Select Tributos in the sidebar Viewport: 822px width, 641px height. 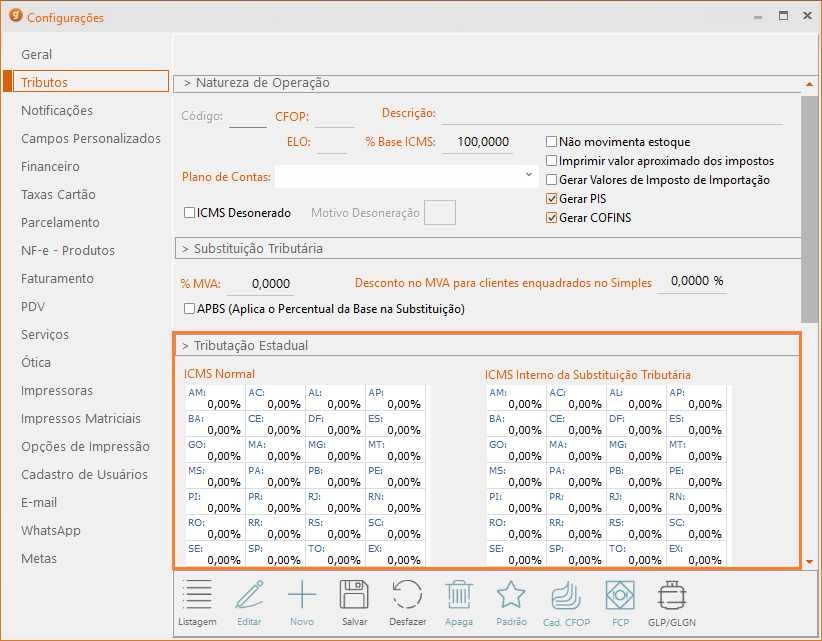point(91,82)
